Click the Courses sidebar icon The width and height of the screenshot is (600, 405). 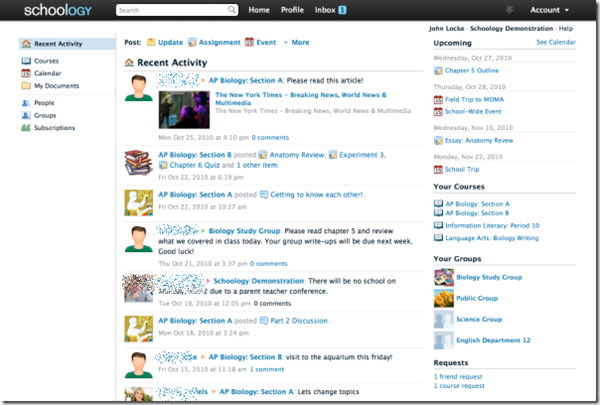point(27,61)
